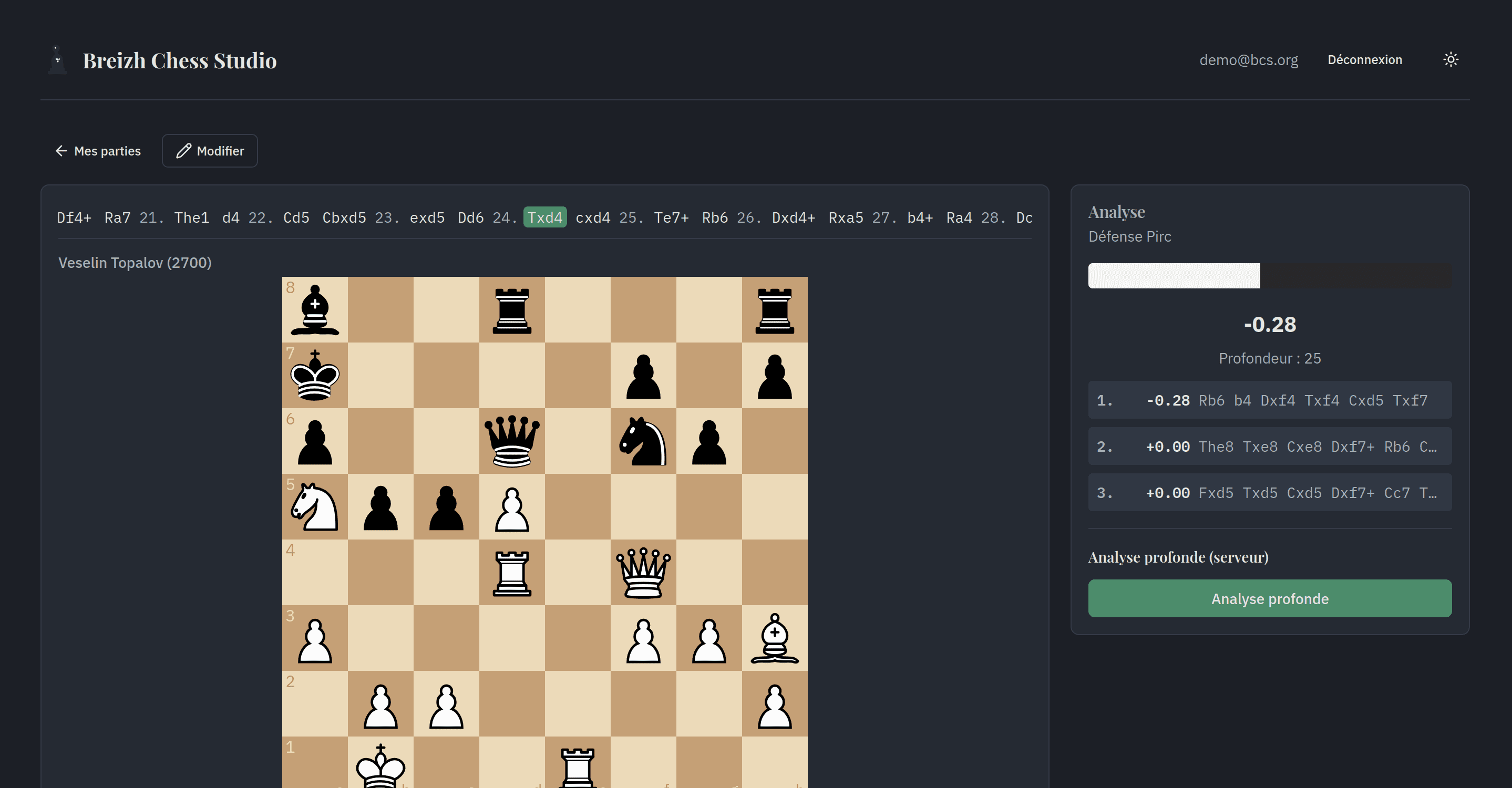Click the Veselin Topalov (2700) player name

point(135,263)
